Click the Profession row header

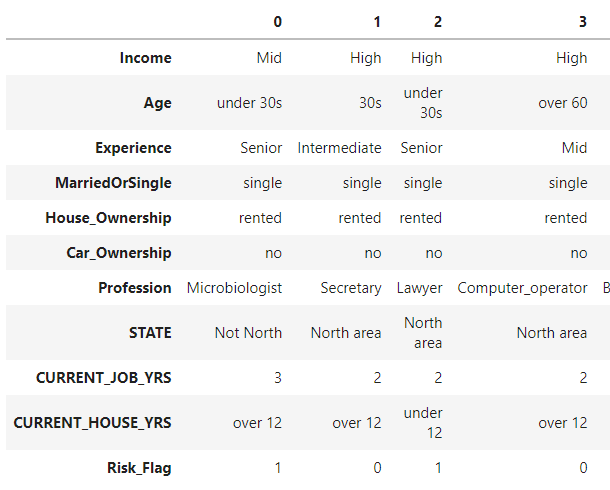(135, 288)
